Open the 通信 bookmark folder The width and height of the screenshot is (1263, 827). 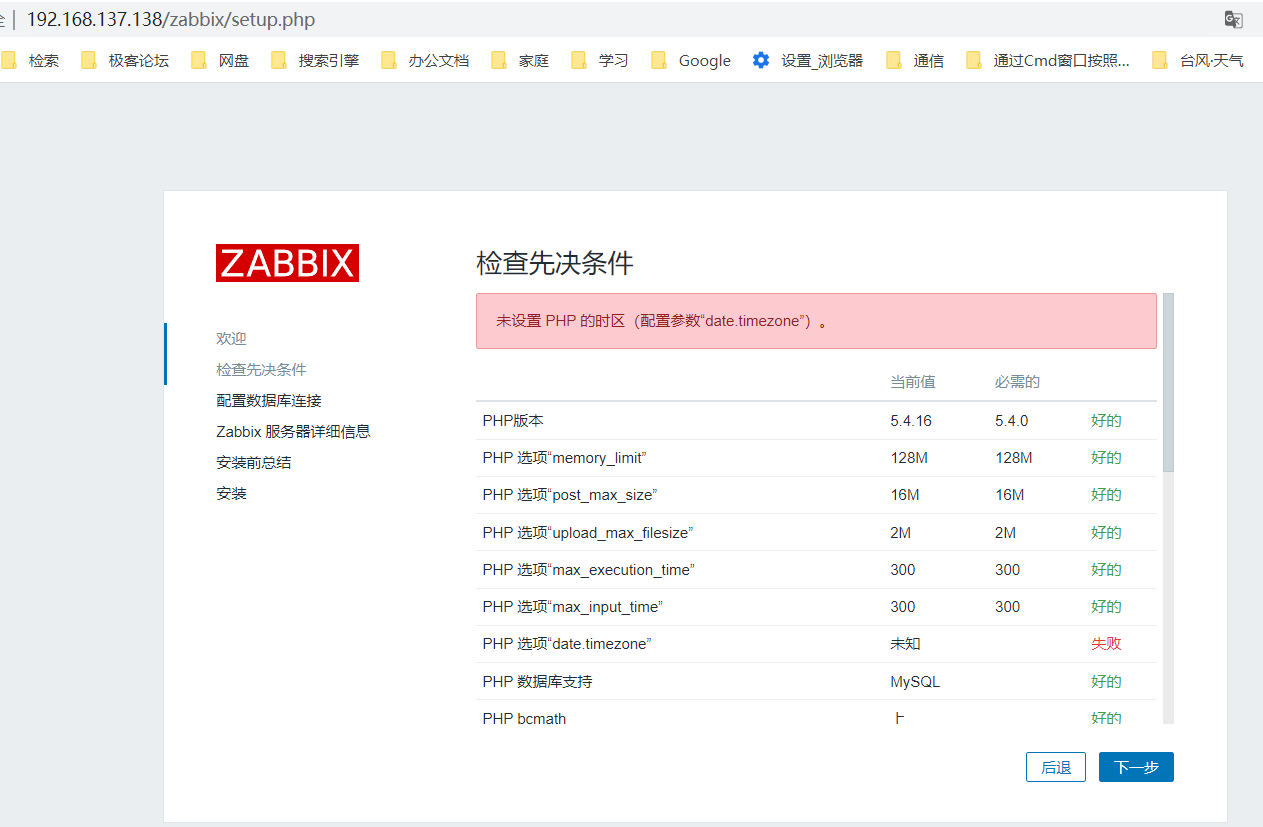click(x=915, y=60)
